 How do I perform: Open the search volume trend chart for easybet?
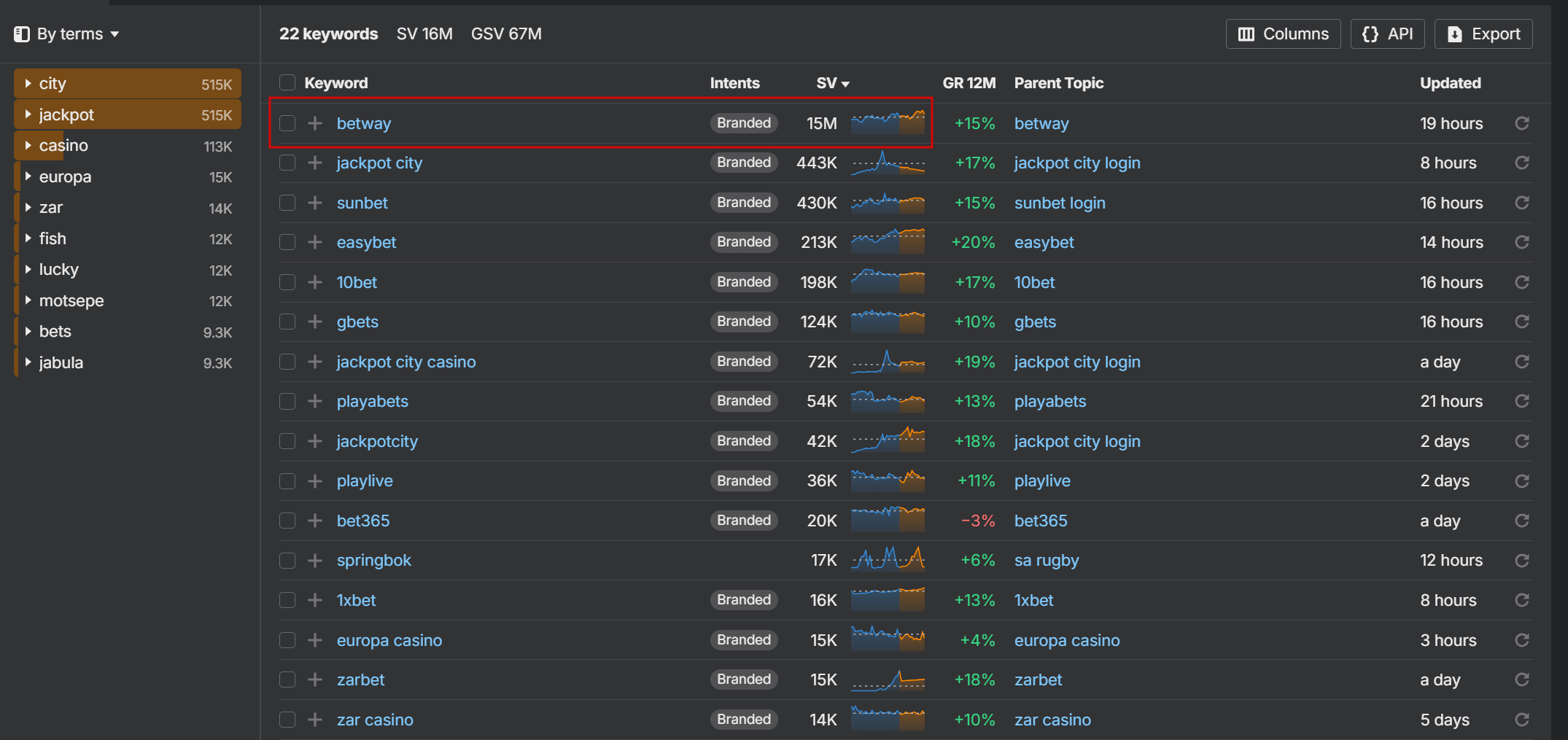point(888,242)
